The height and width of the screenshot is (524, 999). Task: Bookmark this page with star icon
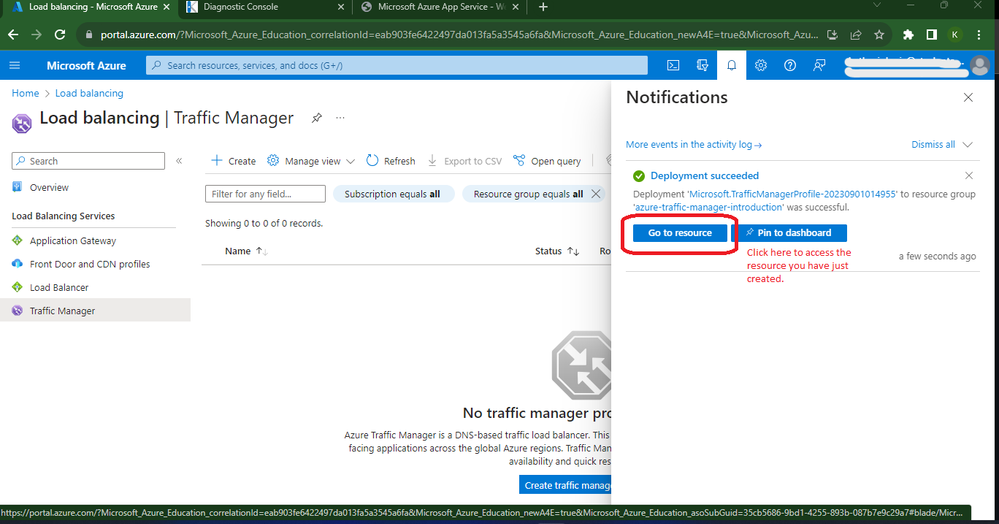(x=879, y=35)
